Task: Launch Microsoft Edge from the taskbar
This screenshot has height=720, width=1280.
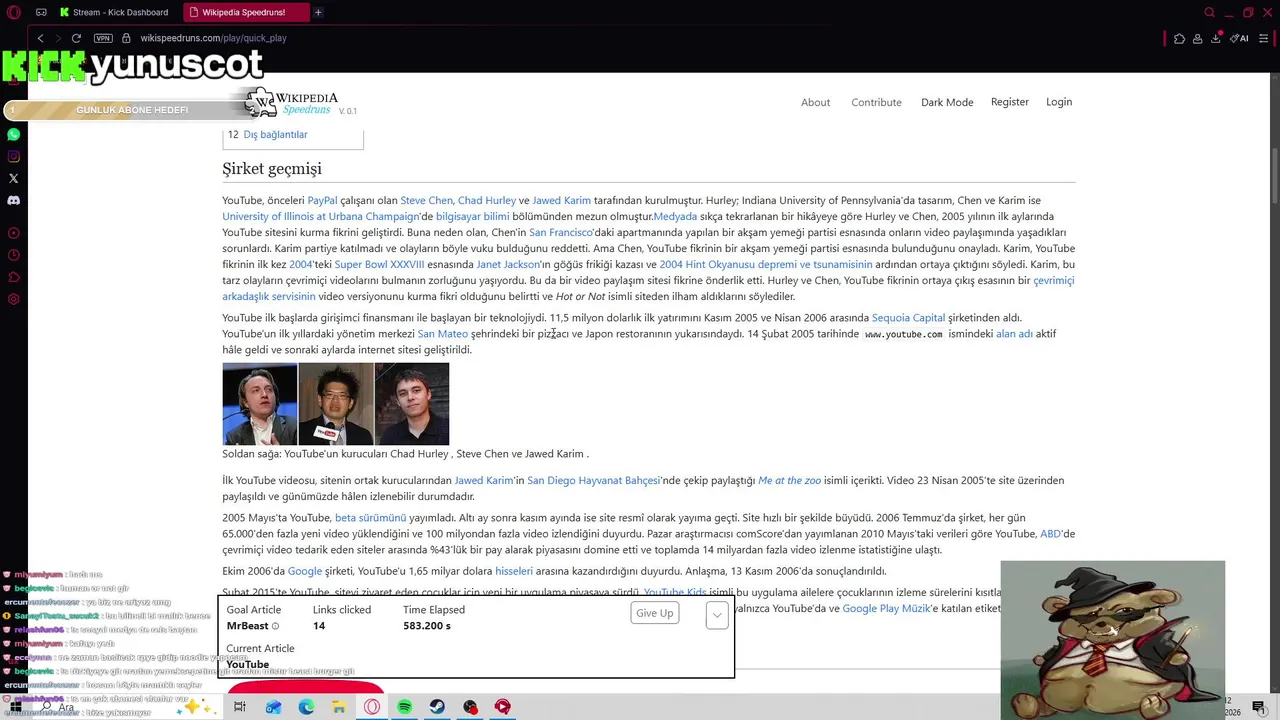Action: [x=306, y=707]
